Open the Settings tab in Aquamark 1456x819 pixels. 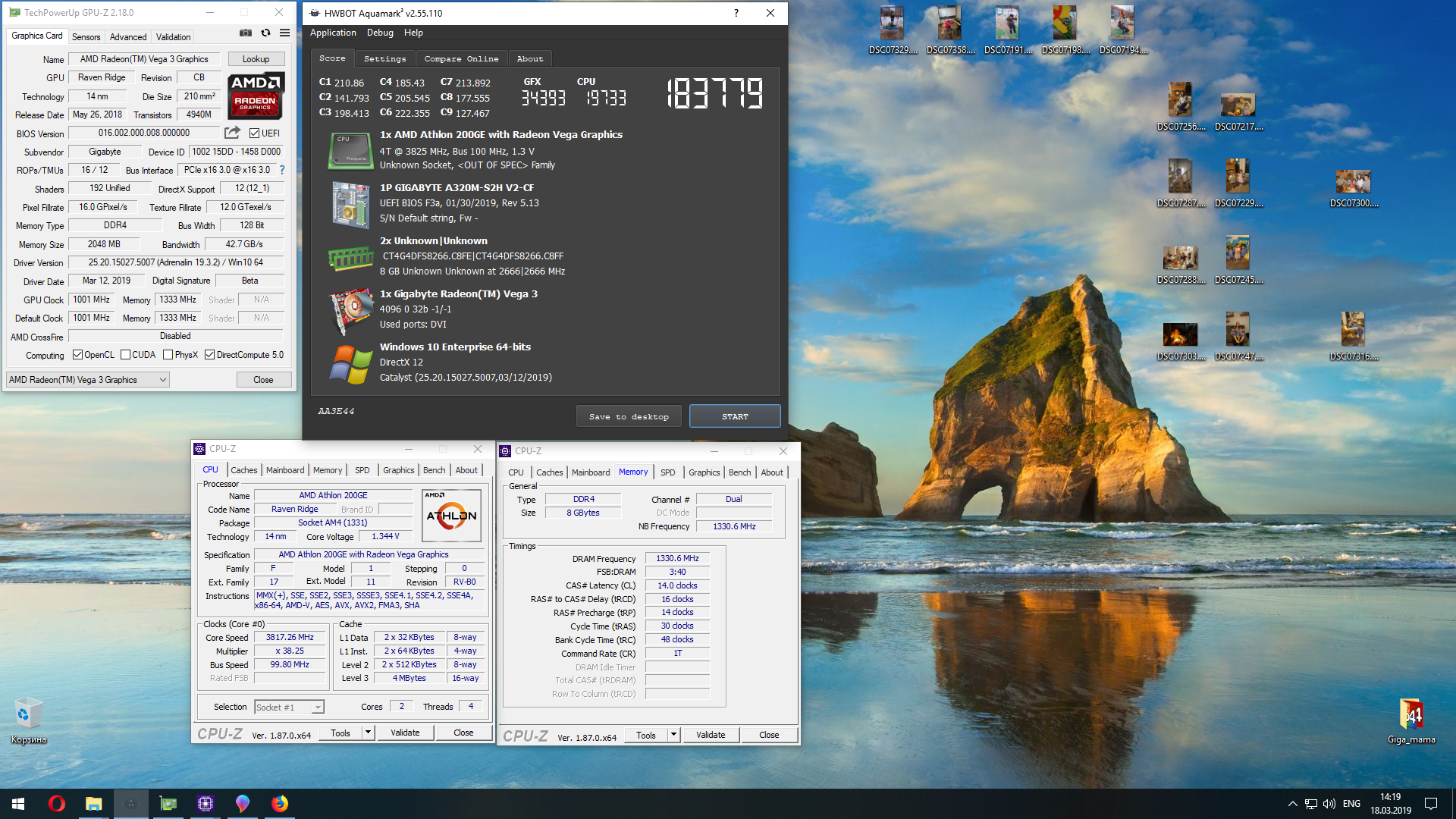(x=384, y=58)
